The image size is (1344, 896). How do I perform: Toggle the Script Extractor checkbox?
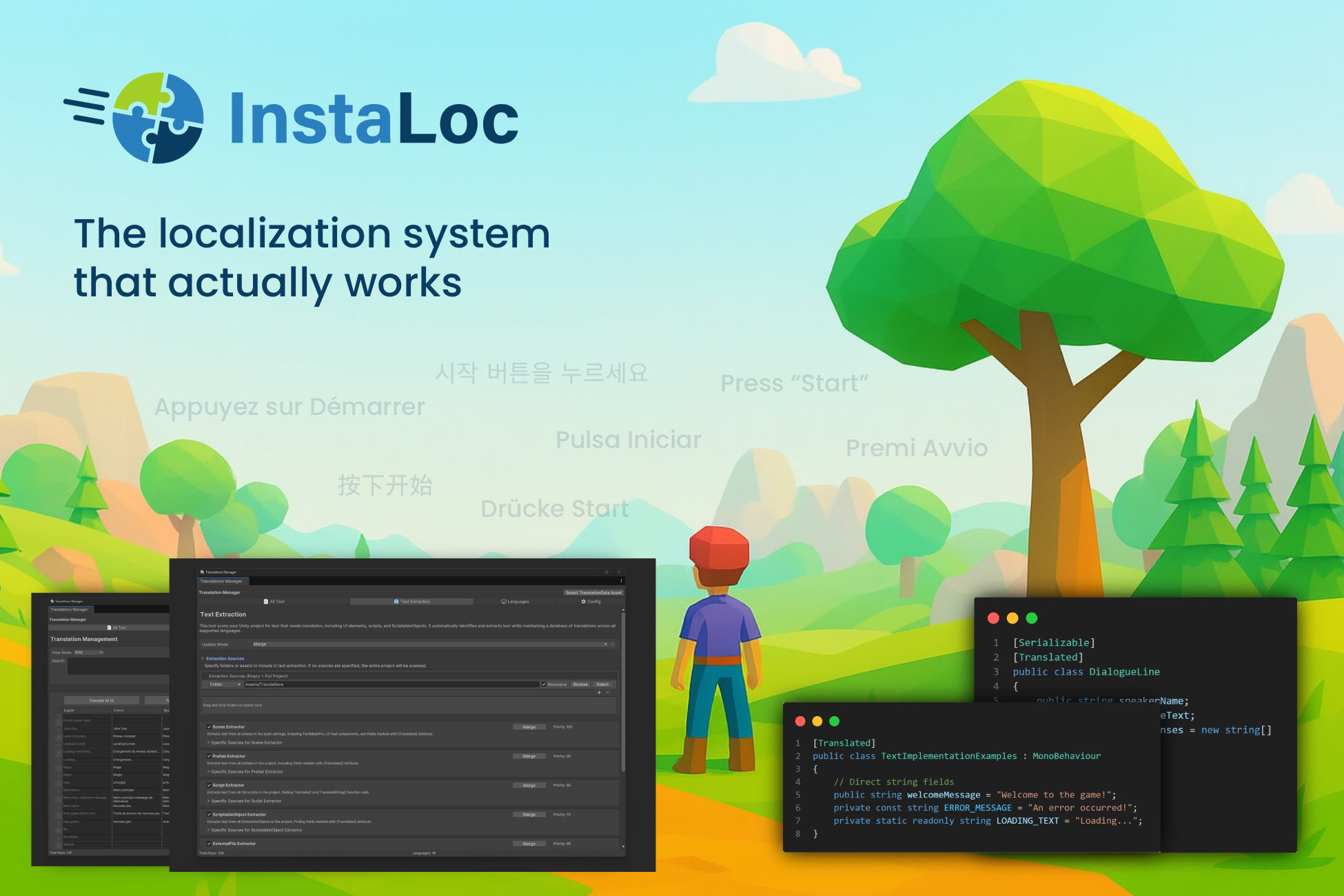pyautogui.click(x=209, y=785)
